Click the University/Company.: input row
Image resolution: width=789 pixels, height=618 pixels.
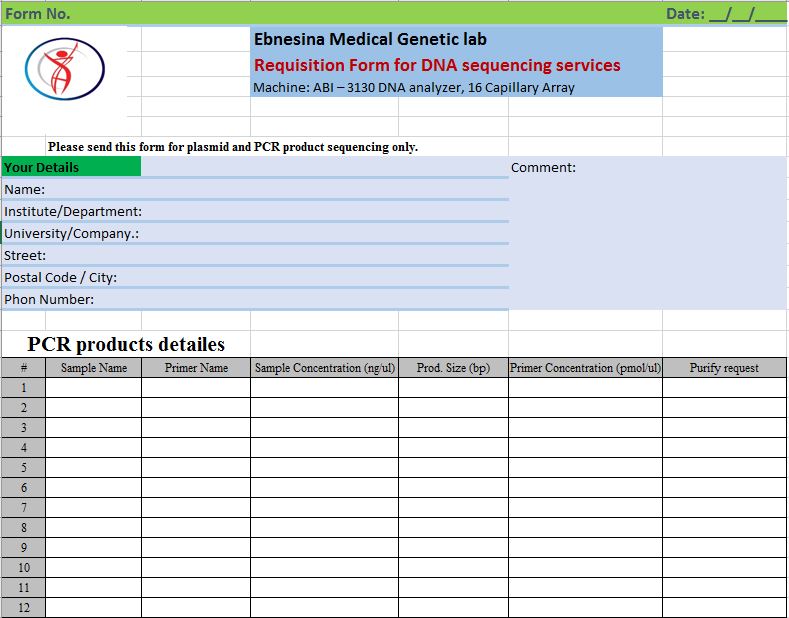[255, 234]
